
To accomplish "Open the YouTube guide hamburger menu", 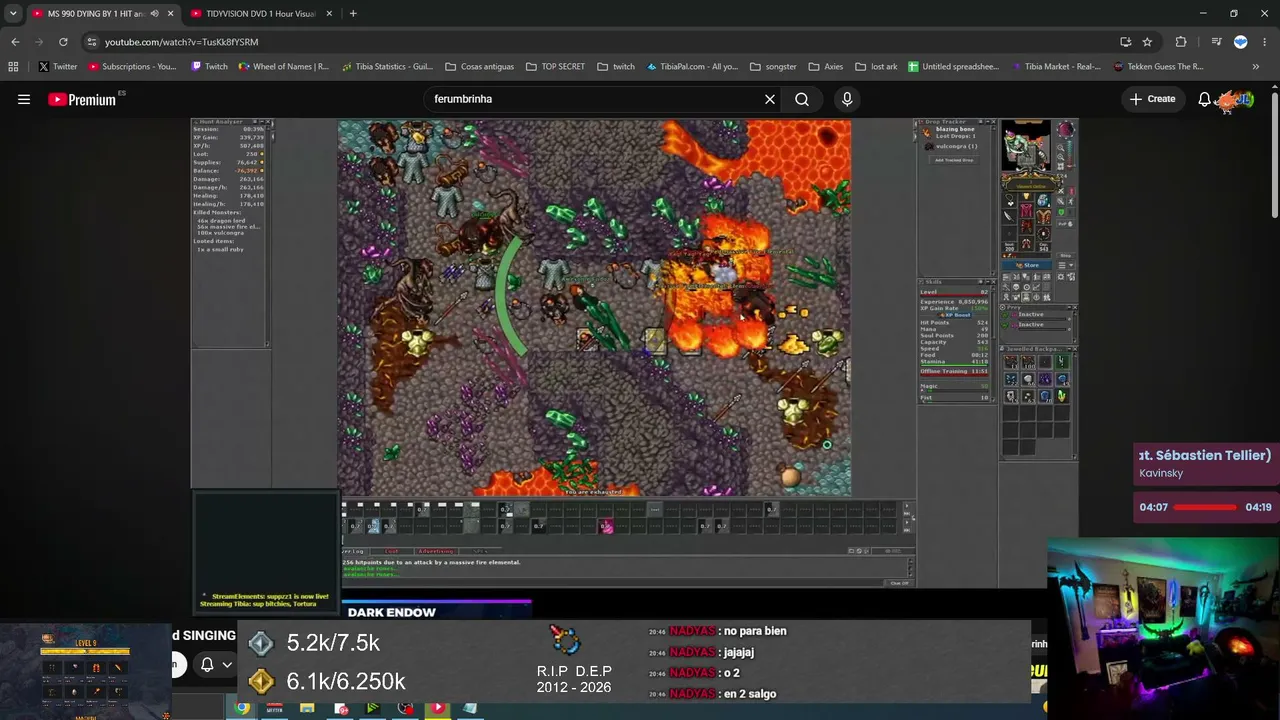I will (24, 99).
